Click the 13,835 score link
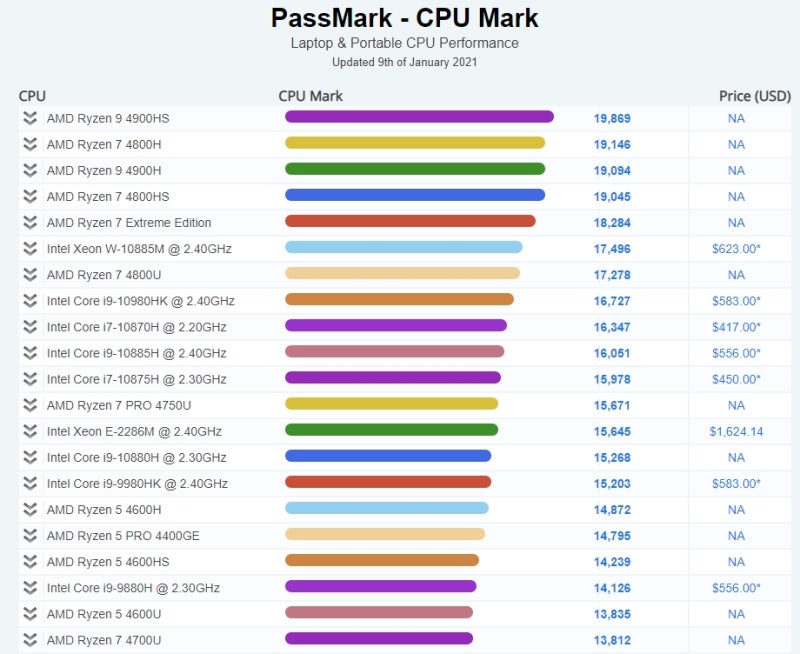The image size is (800, 654). pyautogui.click(x=612, y=614)
